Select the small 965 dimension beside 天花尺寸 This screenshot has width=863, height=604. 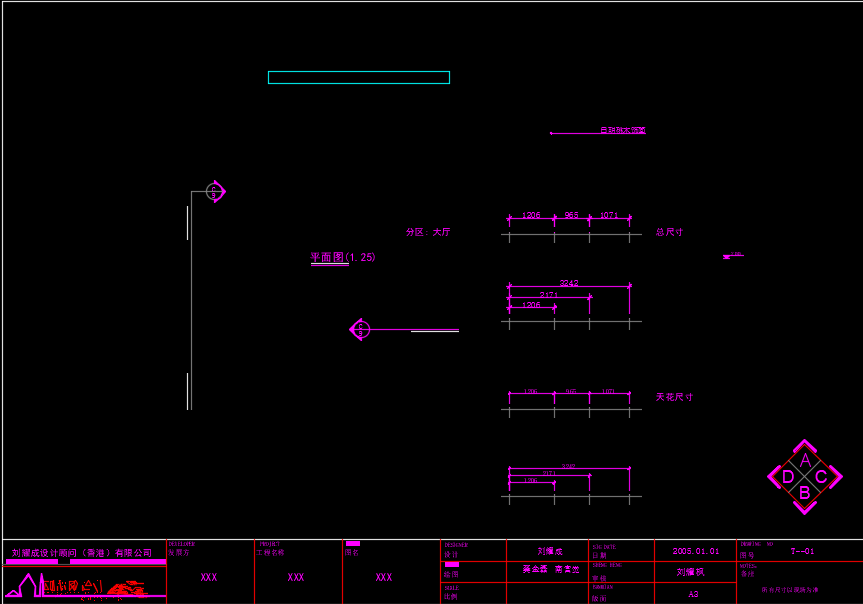coord(571,391)
